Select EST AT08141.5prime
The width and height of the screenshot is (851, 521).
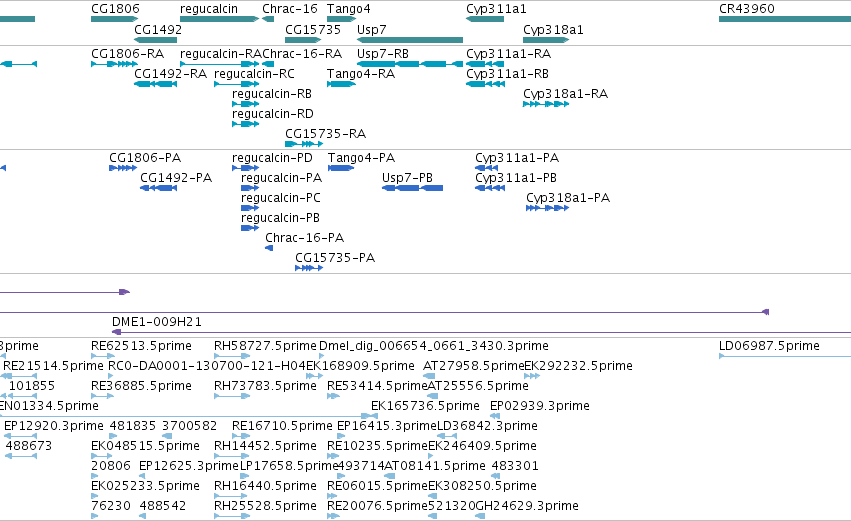[435, 466]
